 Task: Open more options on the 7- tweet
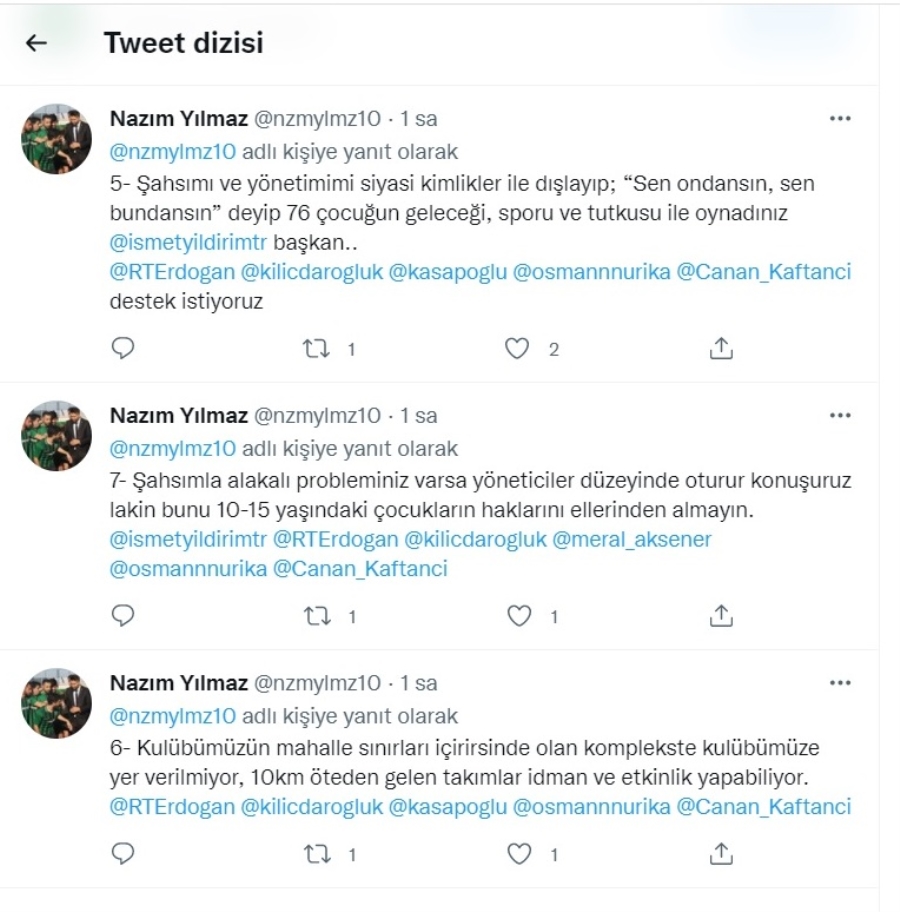[840, 415]
